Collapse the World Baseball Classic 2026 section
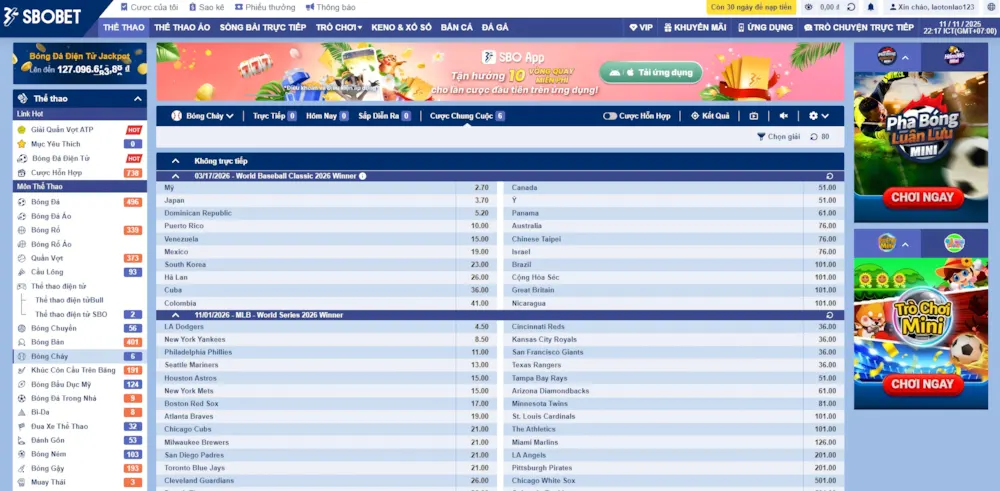Screen dimensions: 1000x491 [176, 176]
